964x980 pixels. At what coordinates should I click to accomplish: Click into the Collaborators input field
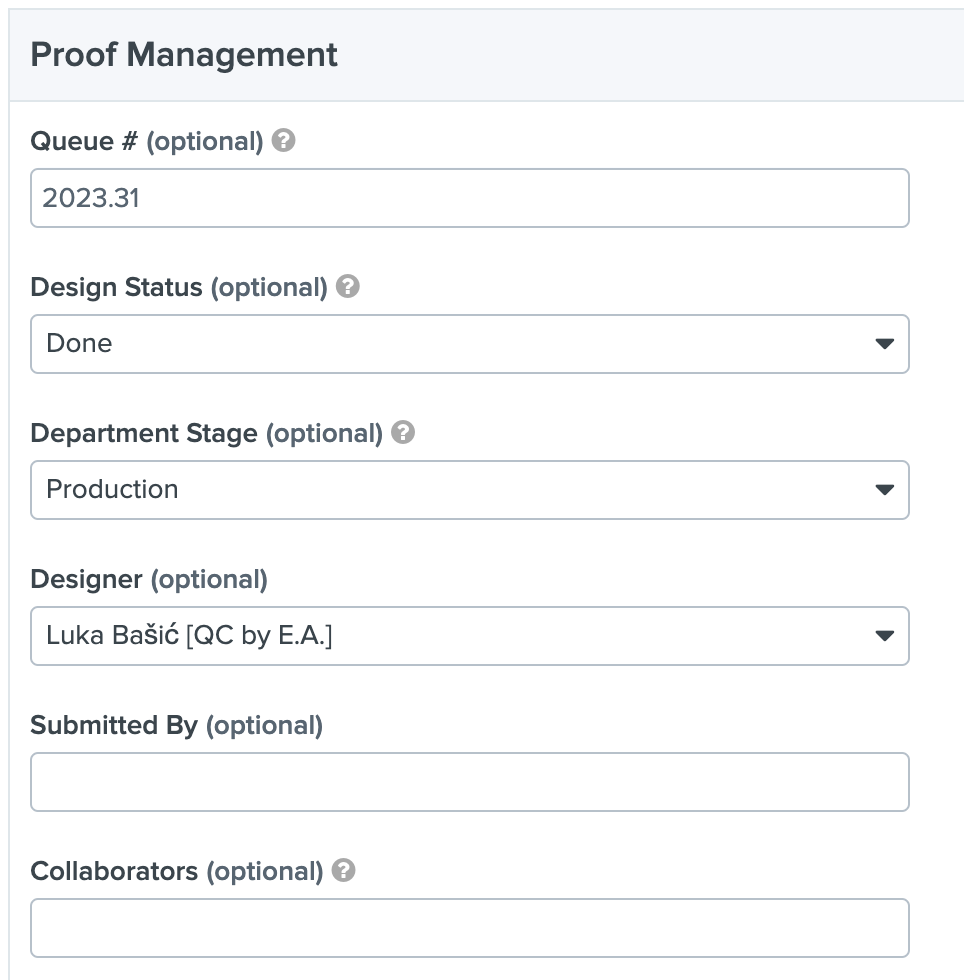pyautogui.click(x=469, y=928)
